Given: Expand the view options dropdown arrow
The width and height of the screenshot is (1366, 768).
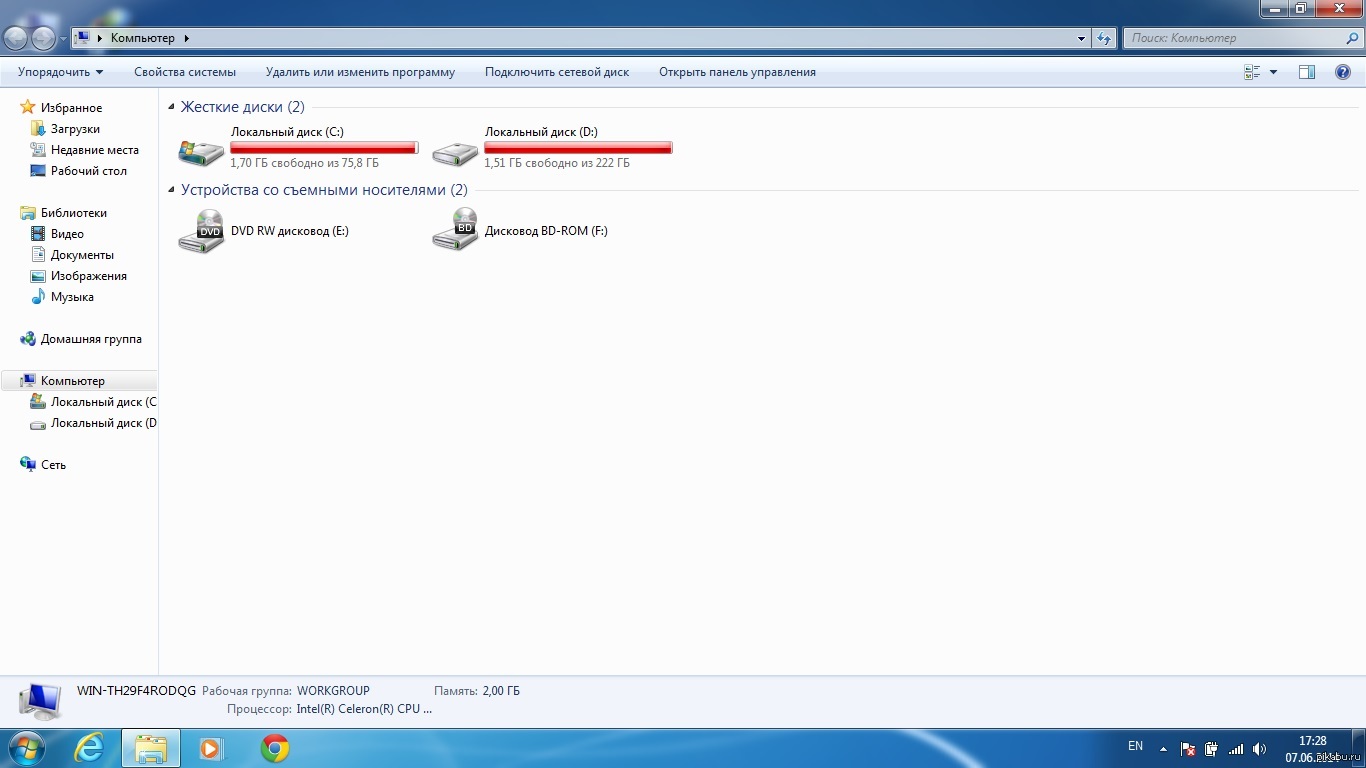Looking at the screenshot, I should pyautogui.click(x=1273, y=72).
